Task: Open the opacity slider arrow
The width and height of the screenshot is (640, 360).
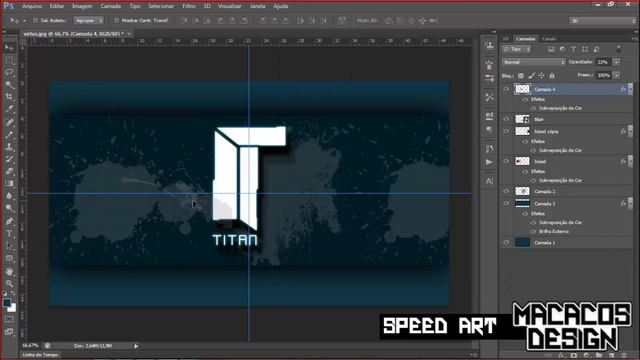Action: pyautogui.click(x=616, y=62)
